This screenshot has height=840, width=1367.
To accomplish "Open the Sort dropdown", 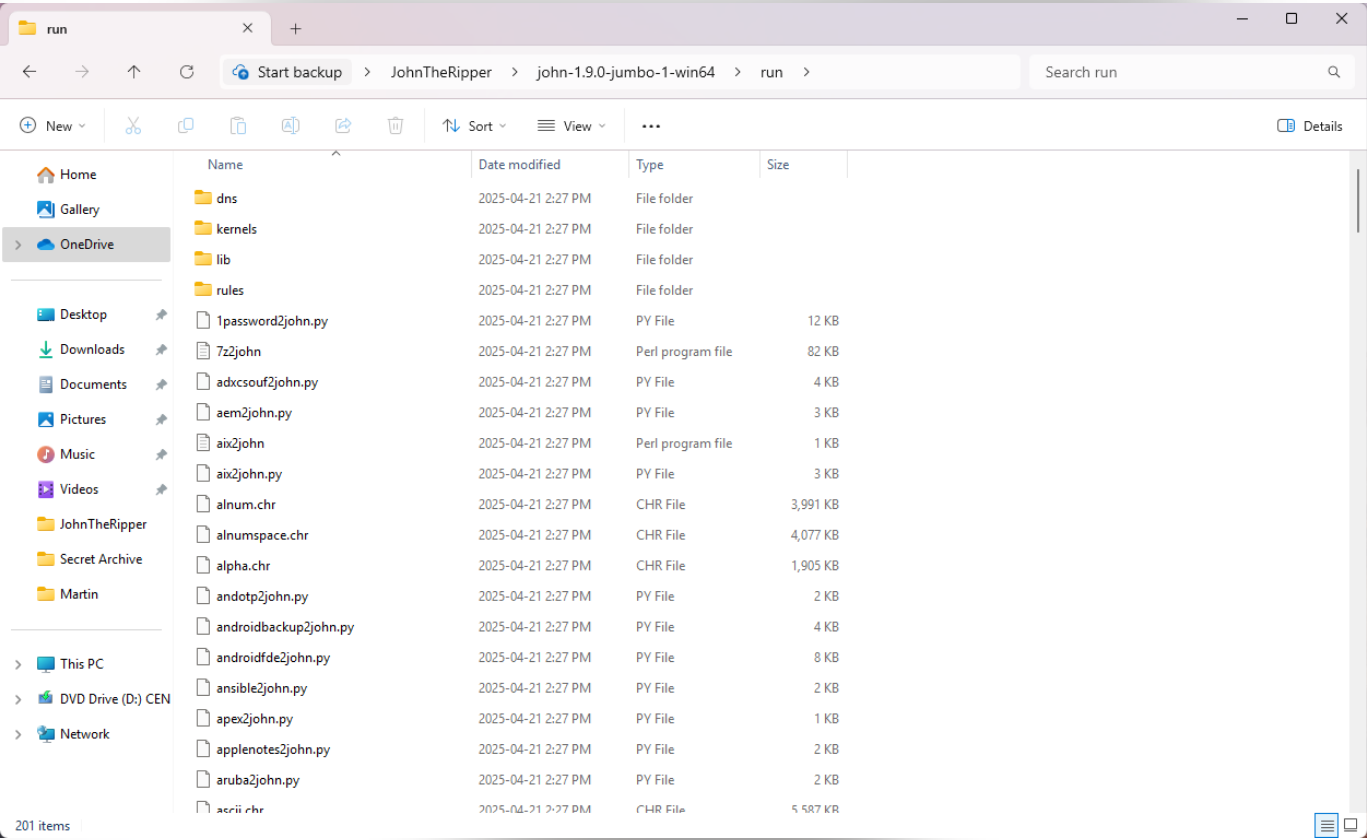I will (x=475, y=126).
